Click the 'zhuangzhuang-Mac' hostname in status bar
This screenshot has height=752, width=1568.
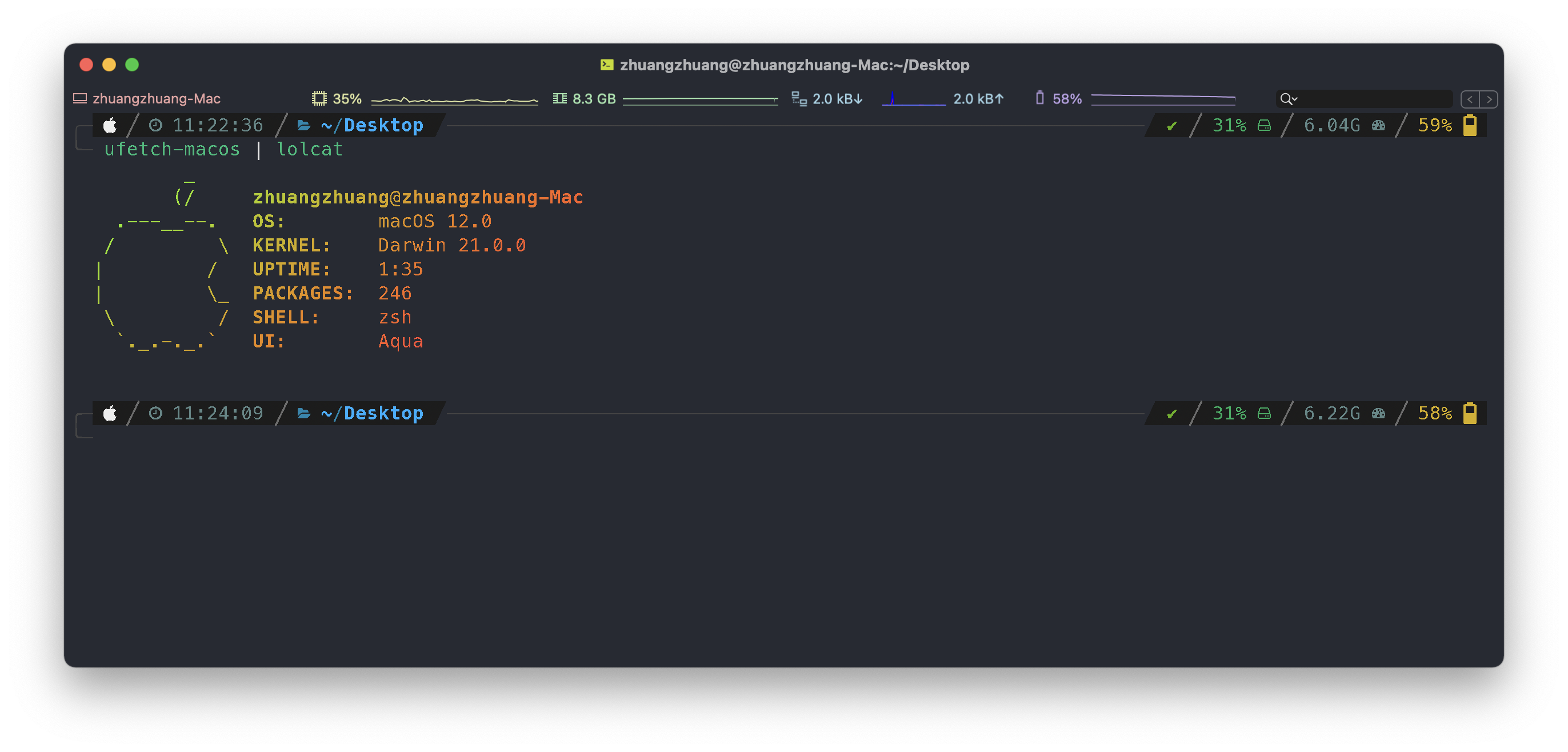157,99
